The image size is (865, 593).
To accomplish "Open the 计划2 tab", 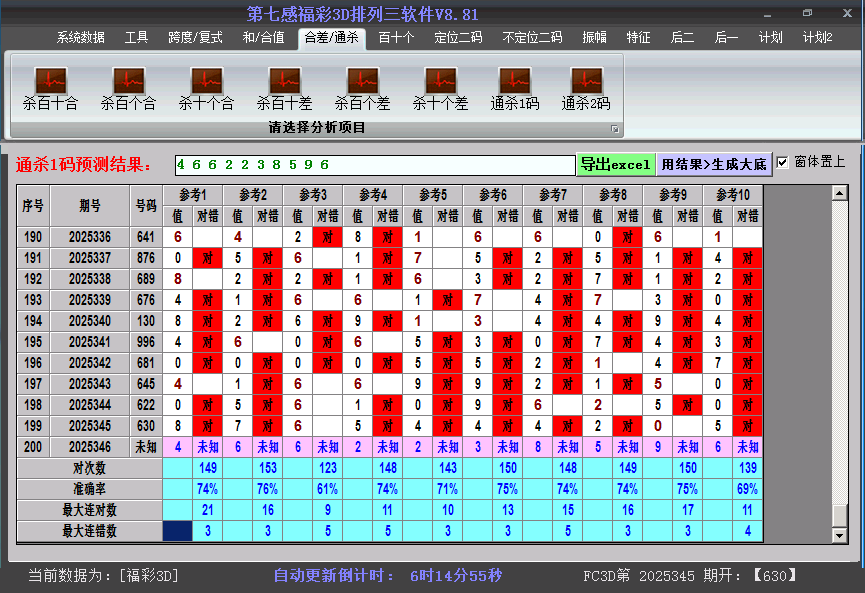I will tap(817, 38).
